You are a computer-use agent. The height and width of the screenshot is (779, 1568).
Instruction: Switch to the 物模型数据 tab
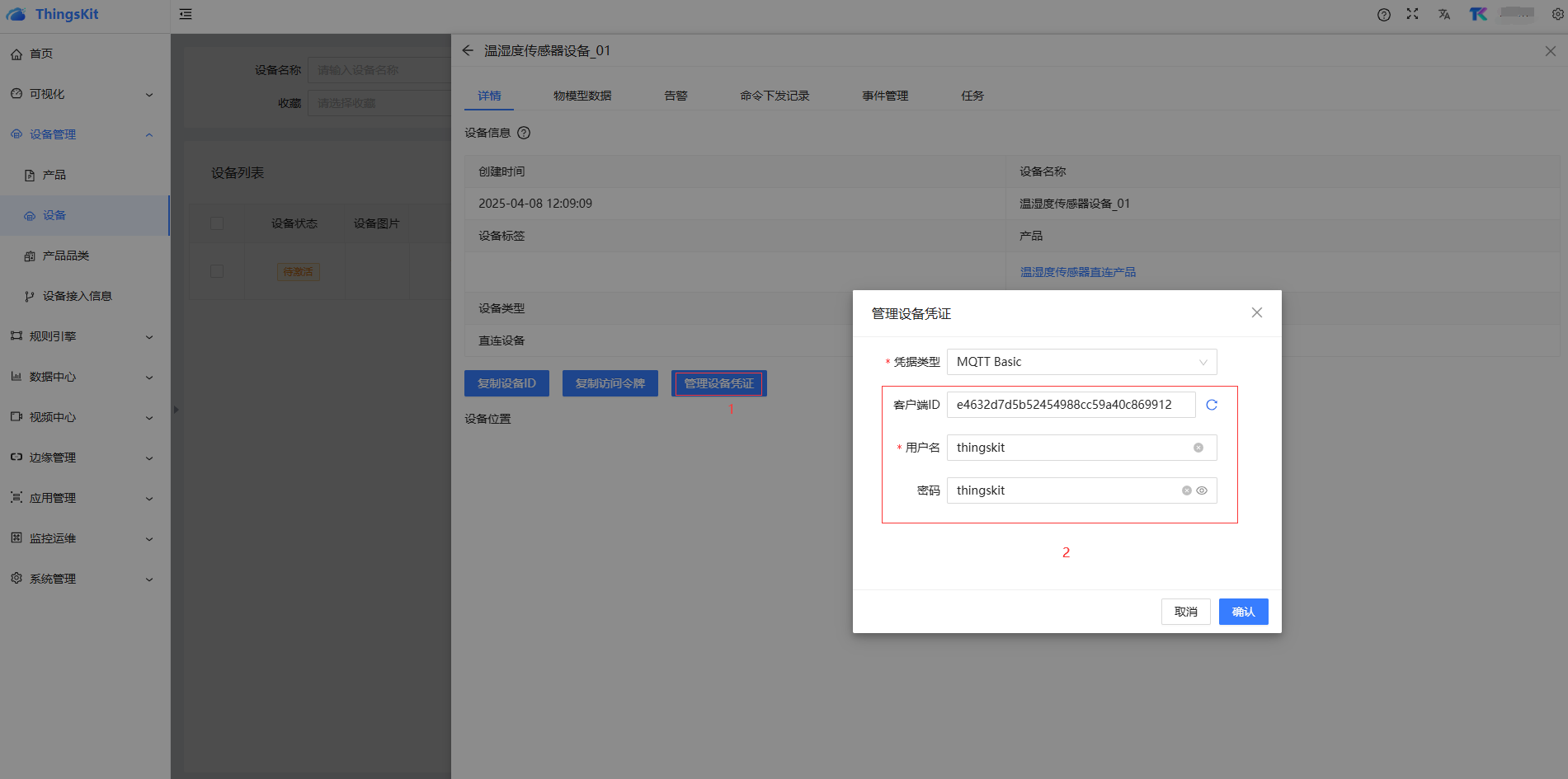(x=582, y=96)
